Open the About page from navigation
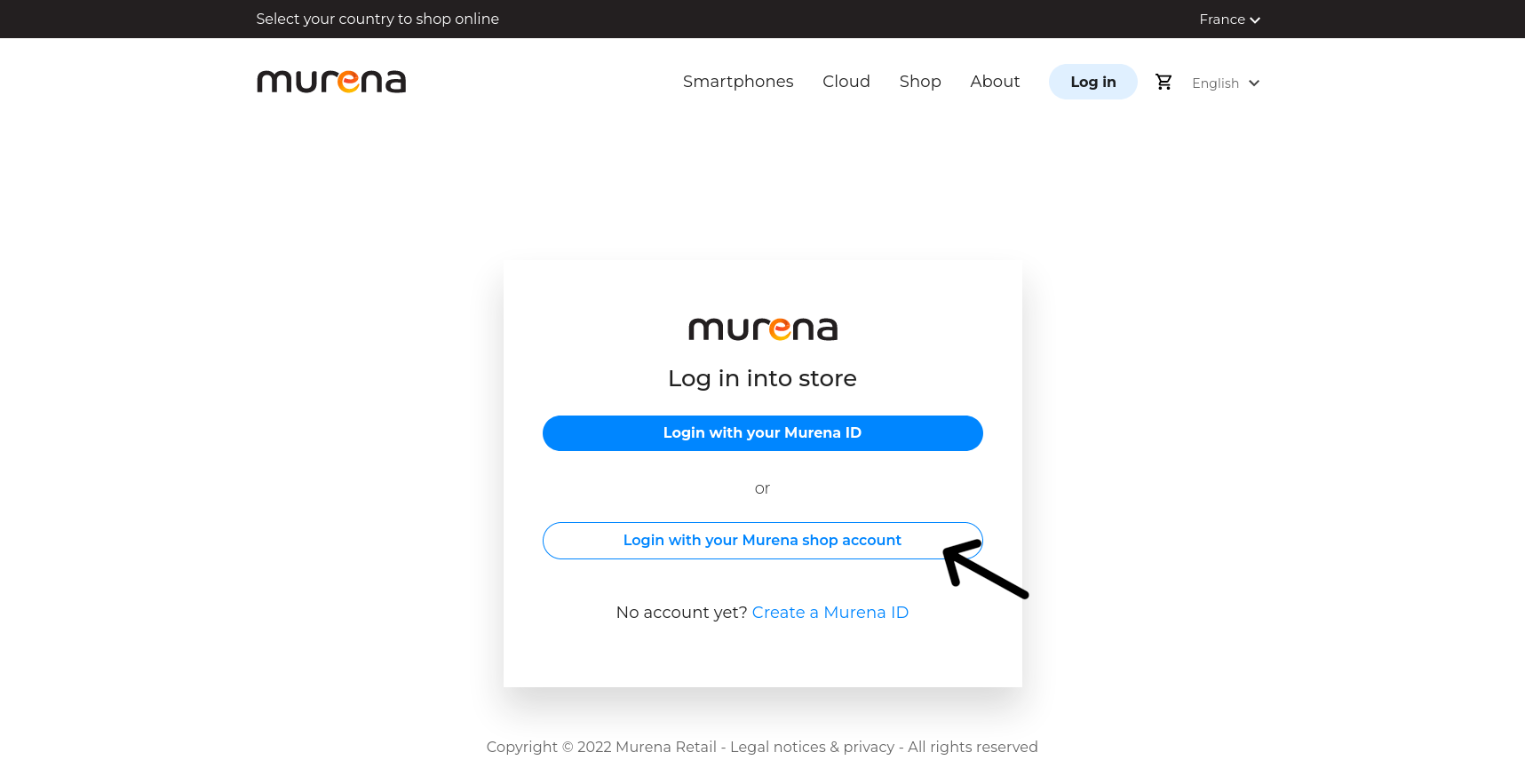Screen dimensions: 1525x784 [995, 82]
